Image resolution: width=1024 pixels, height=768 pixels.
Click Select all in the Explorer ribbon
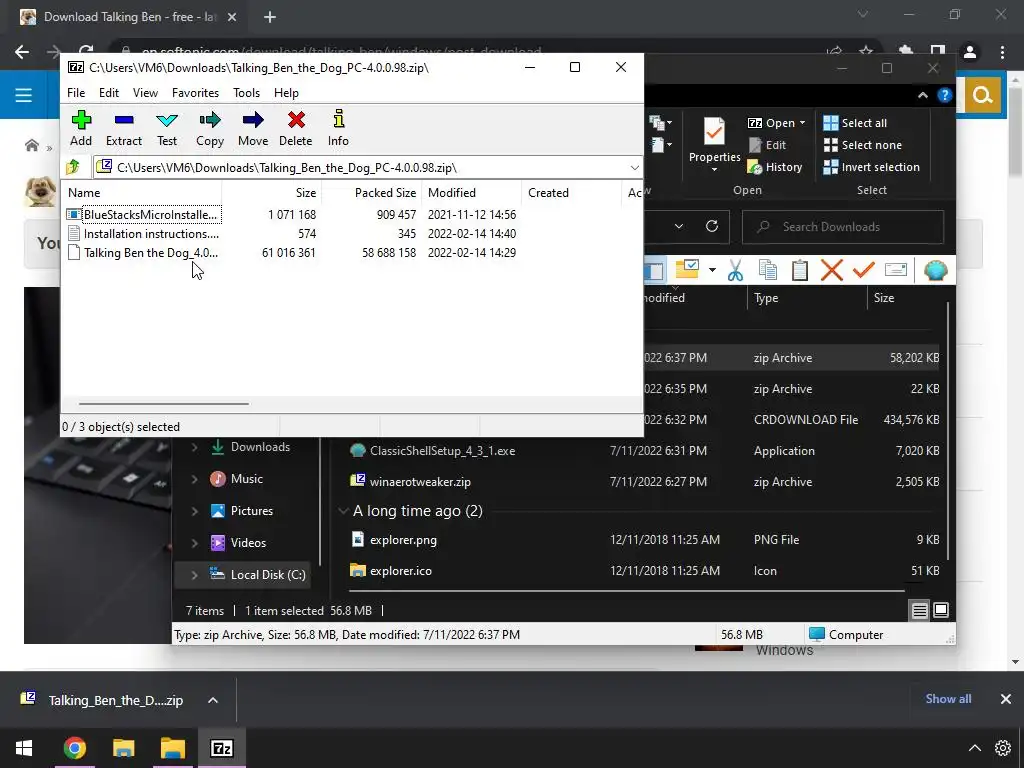click(855, 123)
